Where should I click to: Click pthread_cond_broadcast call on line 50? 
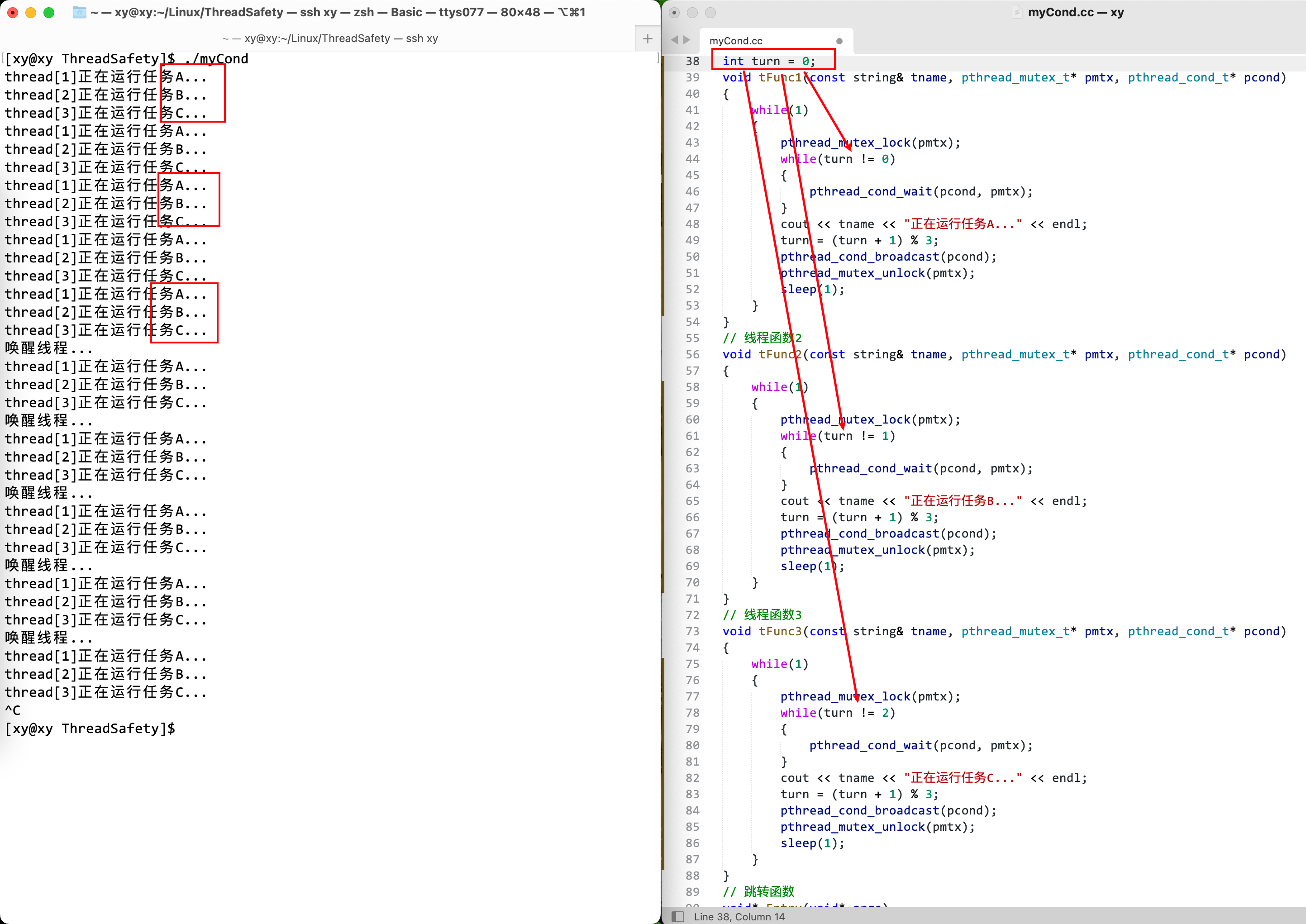[x=859, y=257]
